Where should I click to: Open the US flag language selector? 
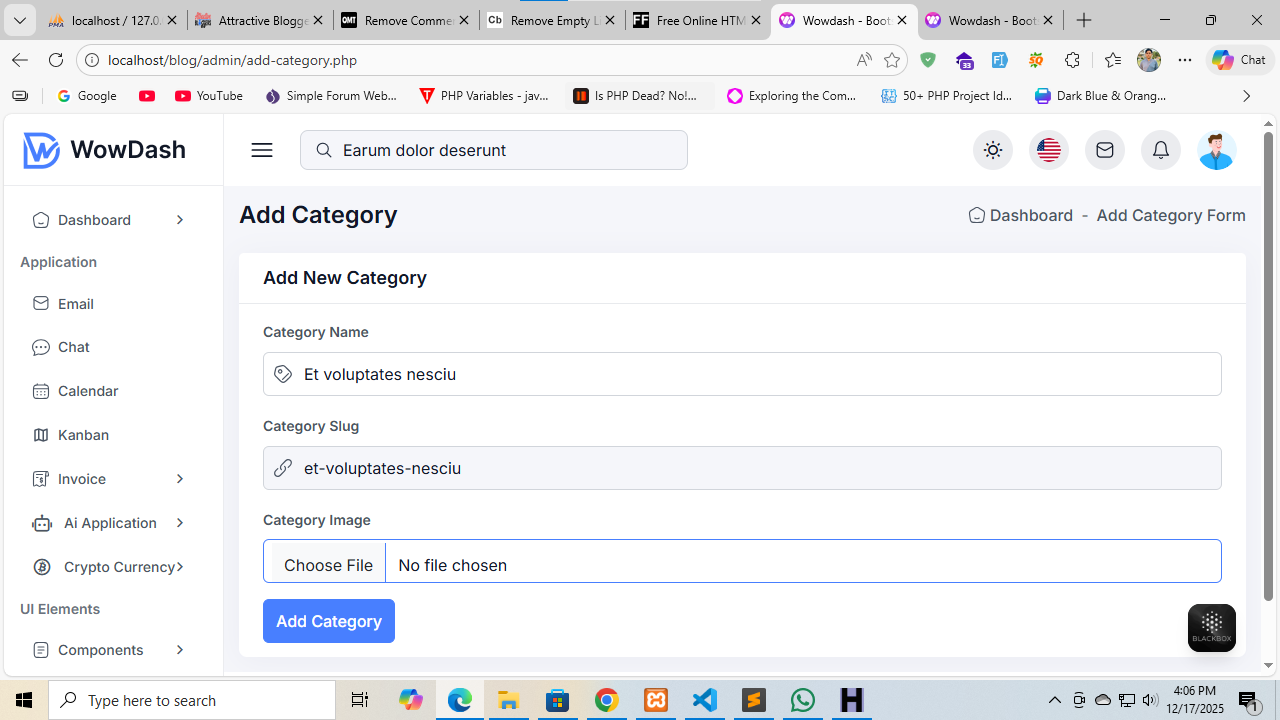(1048, 150)
